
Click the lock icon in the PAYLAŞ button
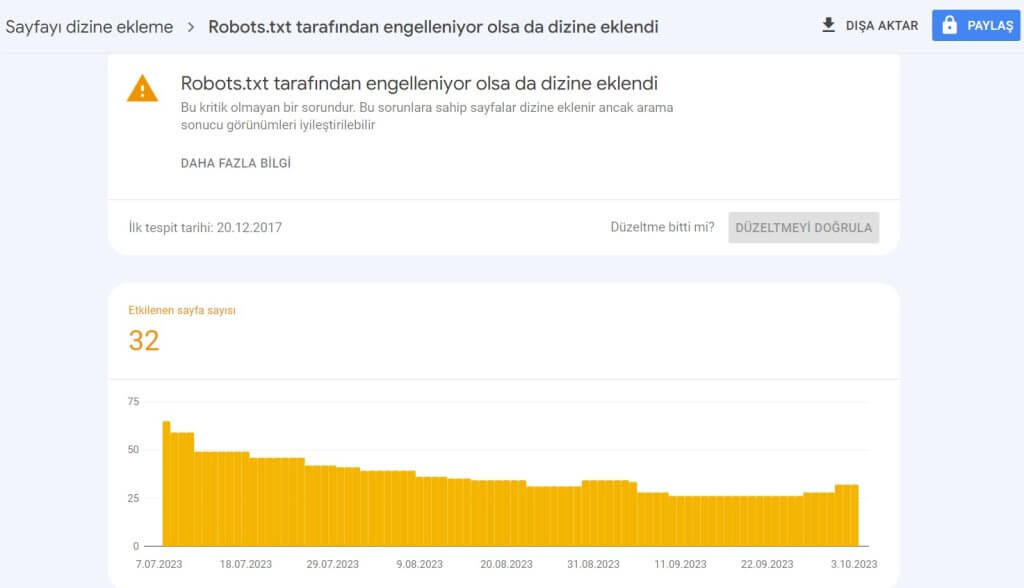[950, 25]
